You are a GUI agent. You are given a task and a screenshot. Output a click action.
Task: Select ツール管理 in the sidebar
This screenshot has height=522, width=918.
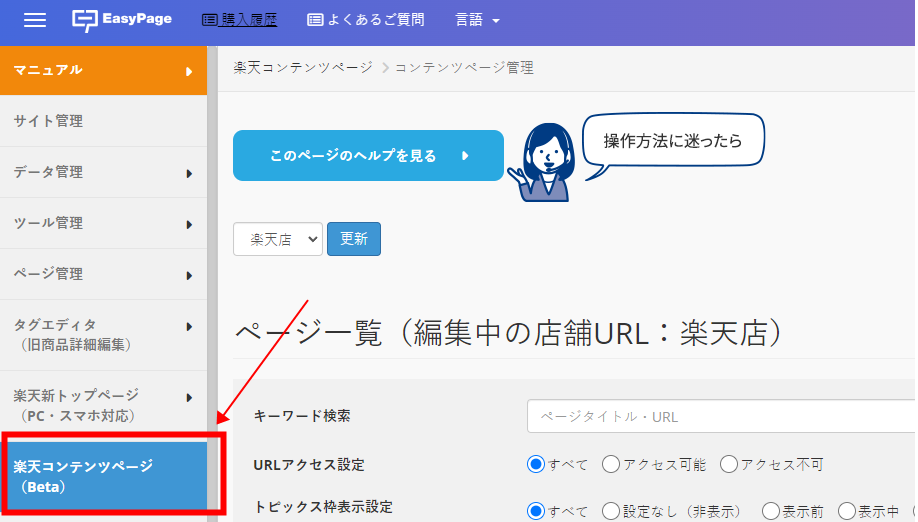coord(104,223)
